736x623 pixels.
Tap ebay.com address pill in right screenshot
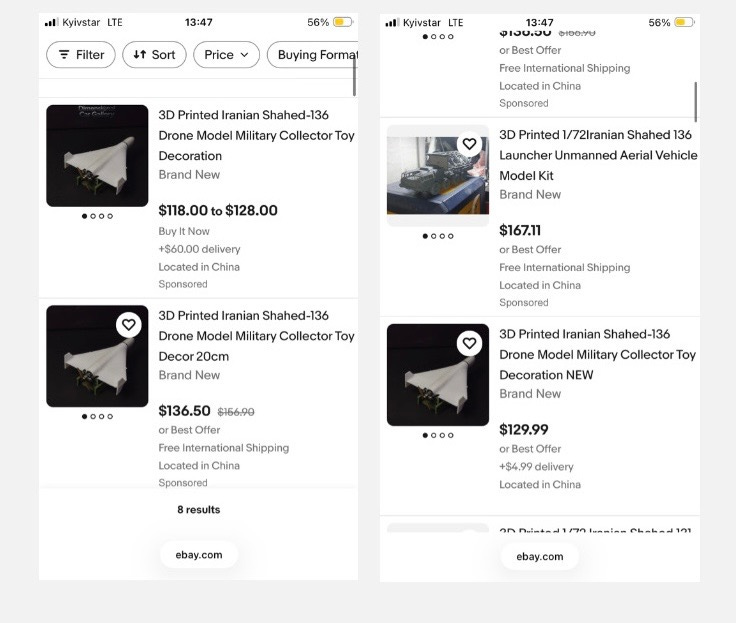(540, 557)
